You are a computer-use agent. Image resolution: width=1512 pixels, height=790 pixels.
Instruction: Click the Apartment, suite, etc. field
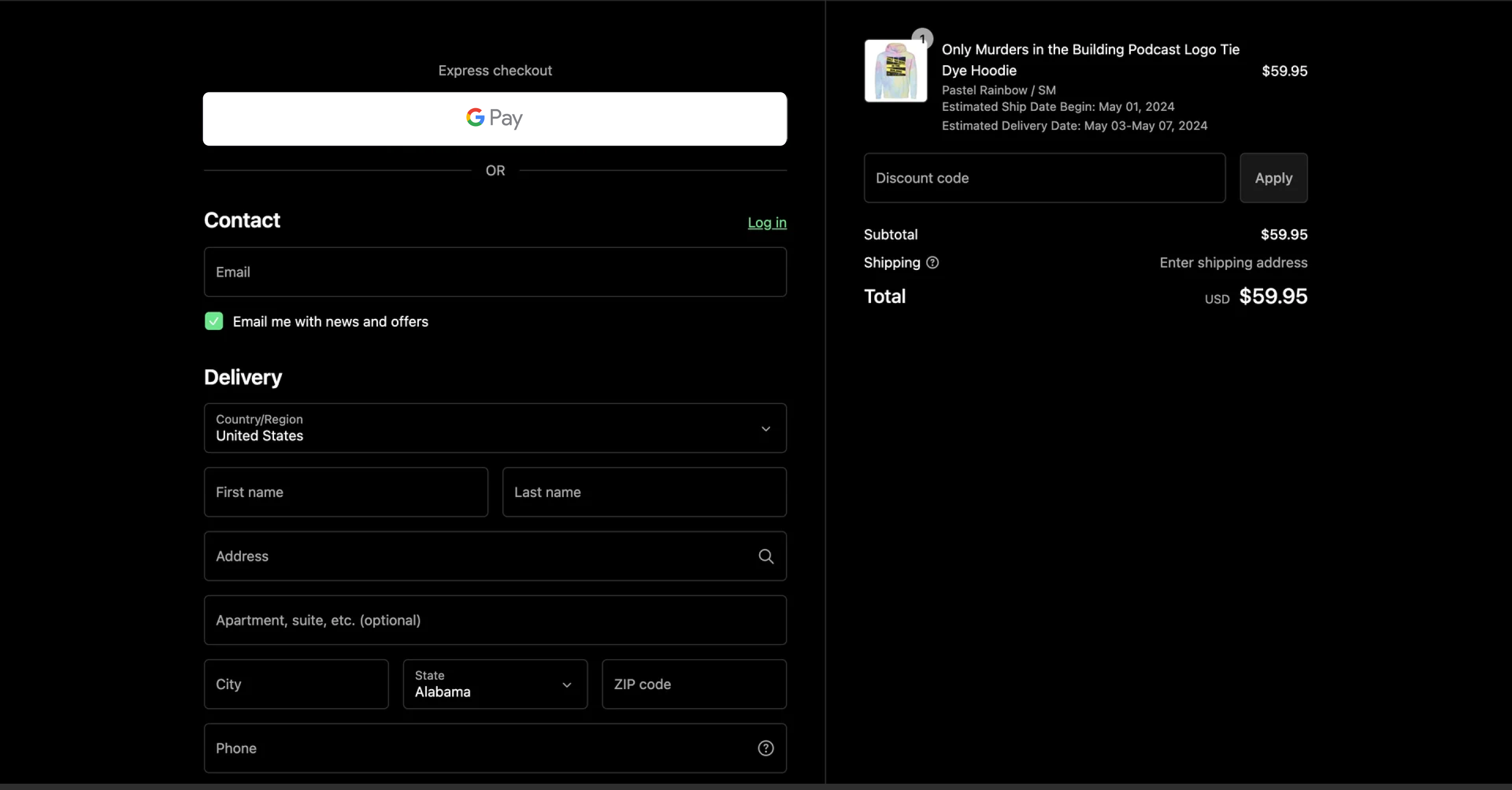(495, 620)
